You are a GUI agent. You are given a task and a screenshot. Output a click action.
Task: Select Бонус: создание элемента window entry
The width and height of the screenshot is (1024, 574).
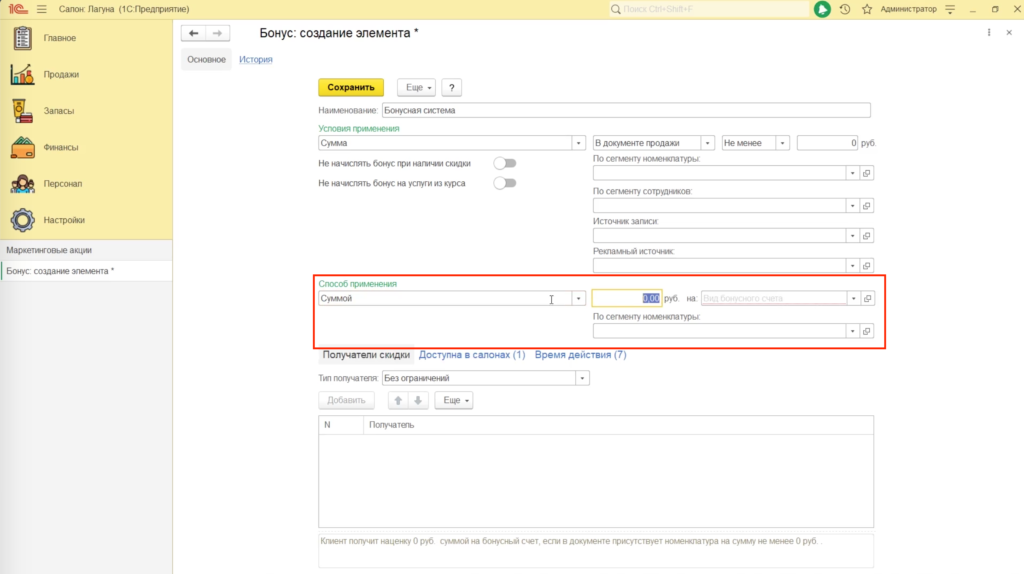86,271
